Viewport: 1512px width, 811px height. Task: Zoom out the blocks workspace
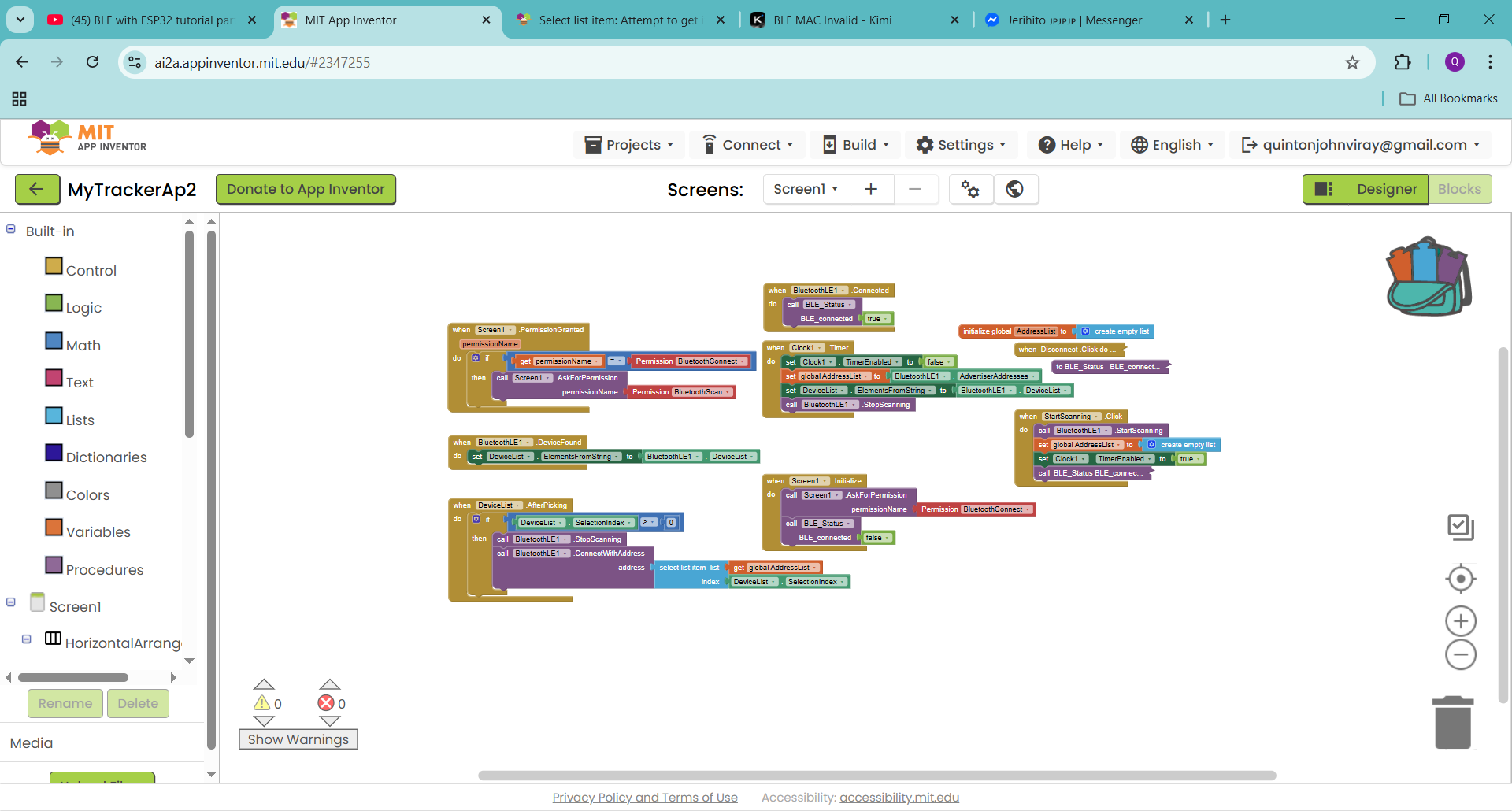pos(1460,655)
